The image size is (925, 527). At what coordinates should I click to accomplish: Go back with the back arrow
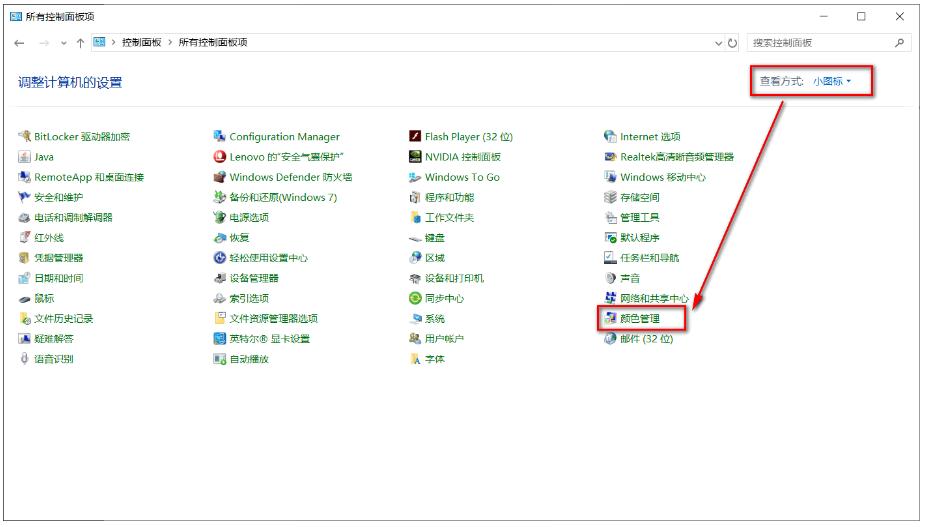coord(19,43)
